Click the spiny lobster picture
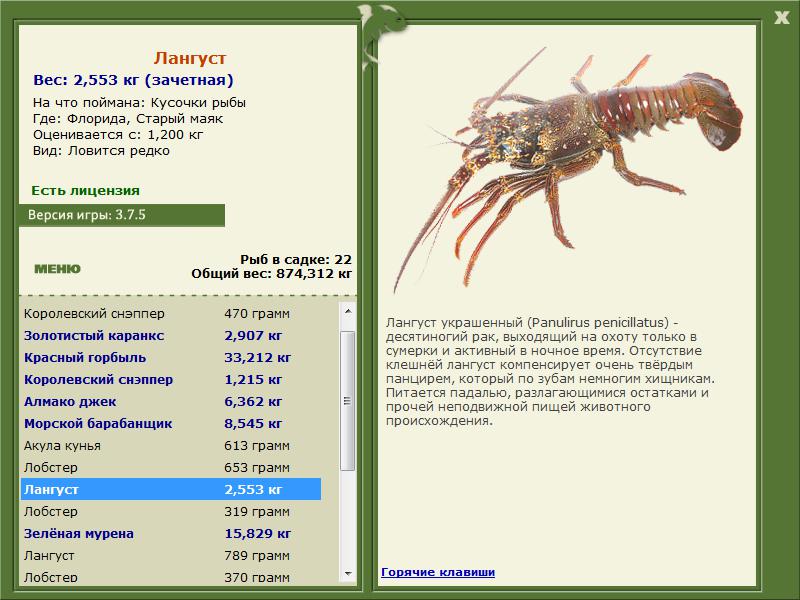Screen dimensions: 800x600 [x=567, y=168]
